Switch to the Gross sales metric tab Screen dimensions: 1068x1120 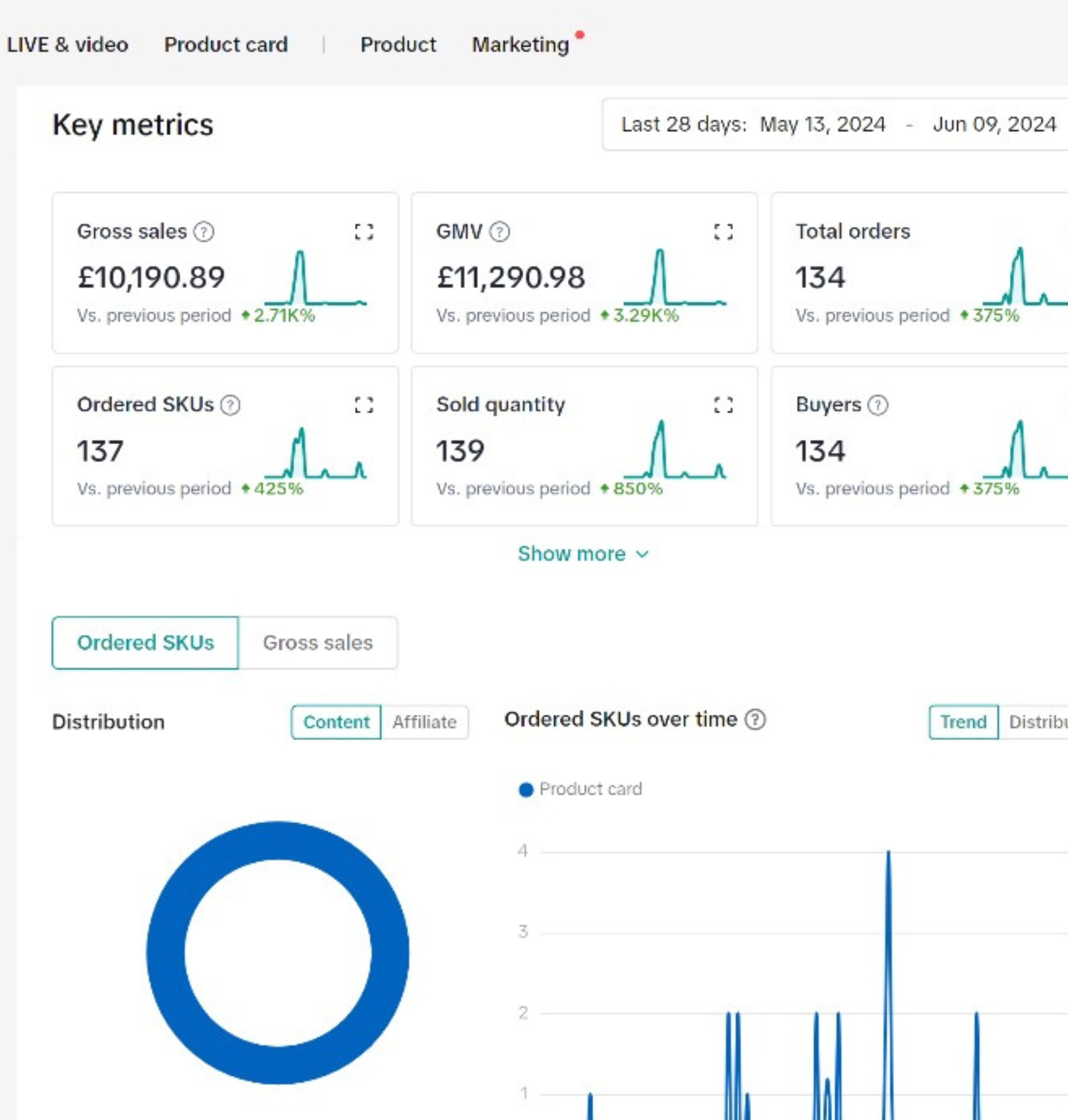tap(318, 643)
